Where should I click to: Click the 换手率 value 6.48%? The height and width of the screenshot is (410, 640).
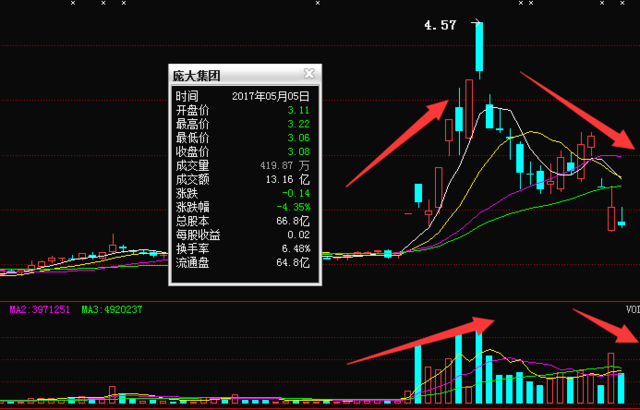pos(296,249)
